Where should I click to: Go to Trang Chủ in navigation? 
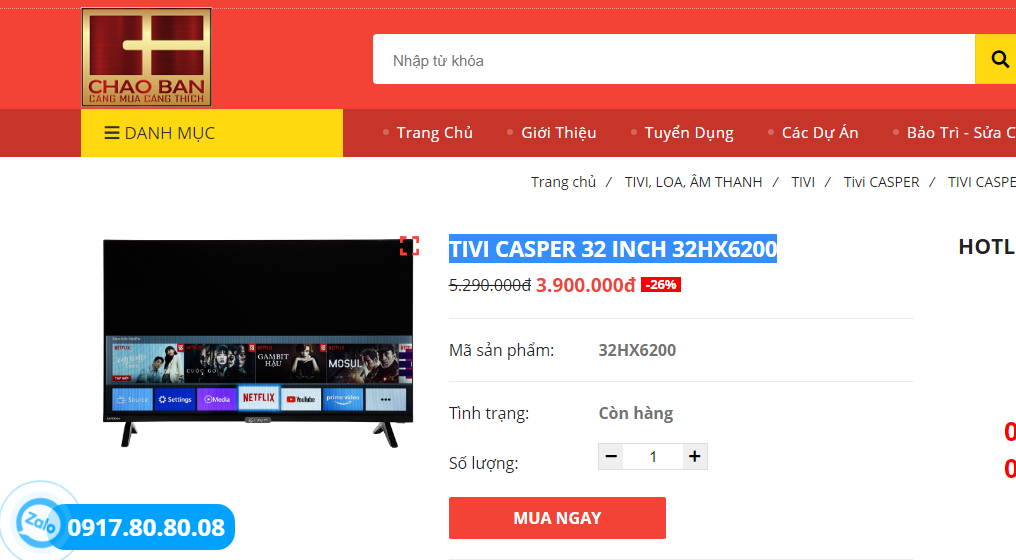pyautogui.click(x=434, y=133)
